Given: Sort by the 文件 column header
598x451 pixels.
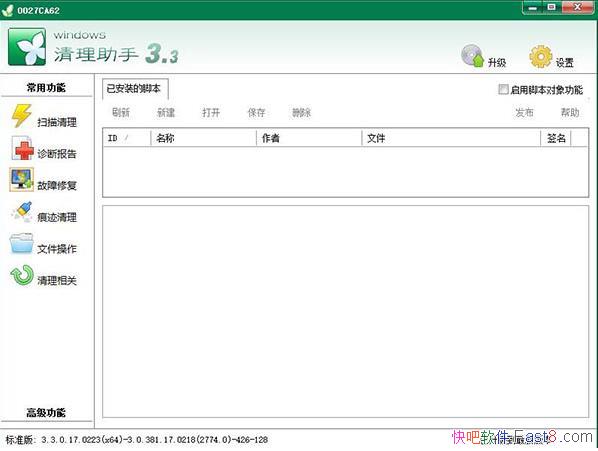Looking at the screenshot, I should click(x=451, y=138).
